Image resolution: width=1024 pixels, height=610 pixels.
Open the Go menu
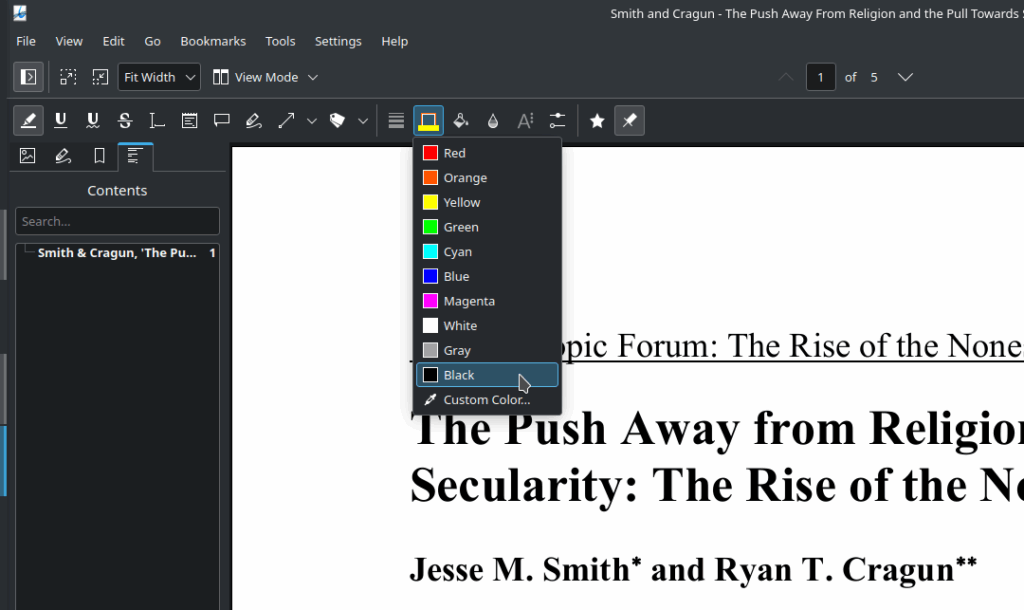click(152, 41)
